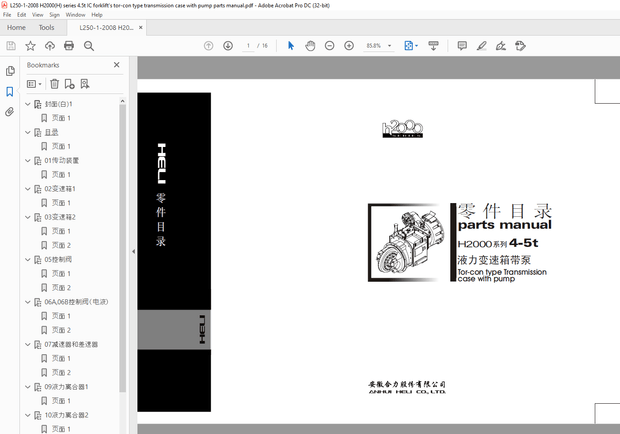Switch to the Home tab
This screenshot has height=434, width=620.
pos(16,28)
